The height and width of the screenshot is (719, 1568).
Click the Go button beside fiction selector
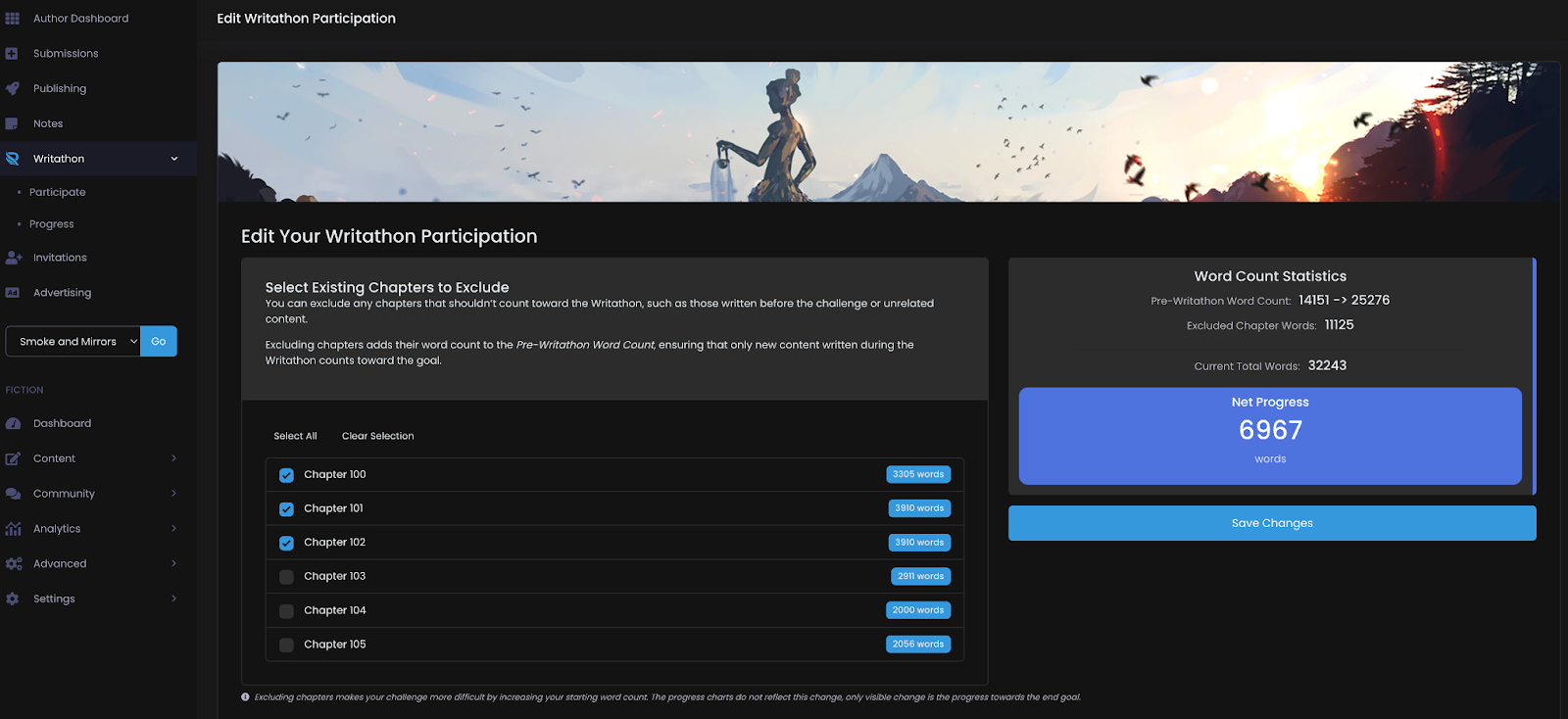[x=159, y=341]
